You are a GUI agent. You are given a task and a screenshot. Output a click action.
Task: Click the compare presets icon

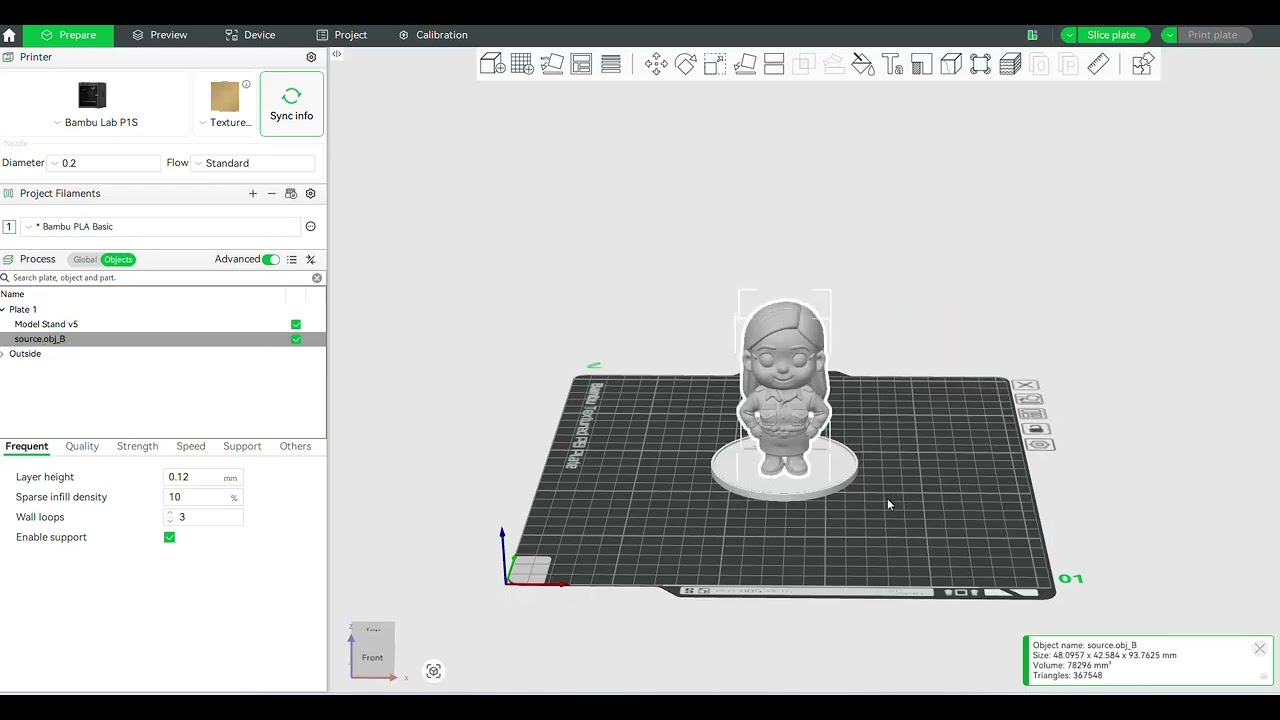pos(310,259)
